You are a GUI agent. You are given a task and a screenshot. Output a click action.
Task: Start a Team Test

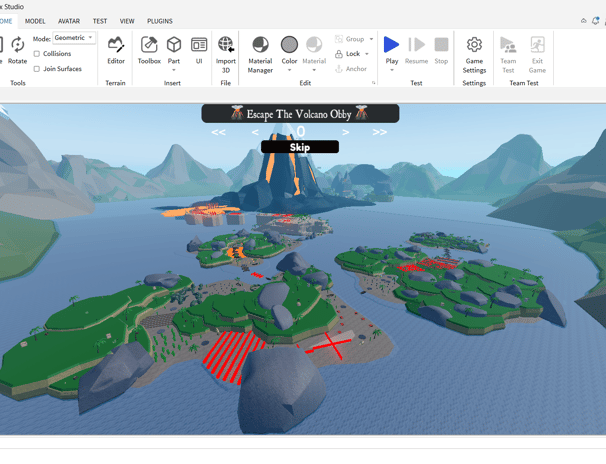(508, 54)
